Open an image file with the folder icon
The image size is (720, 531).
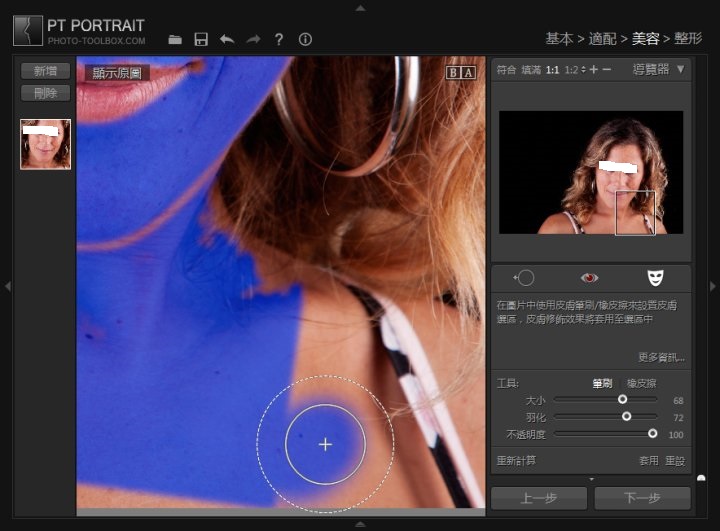pos(175,40)
